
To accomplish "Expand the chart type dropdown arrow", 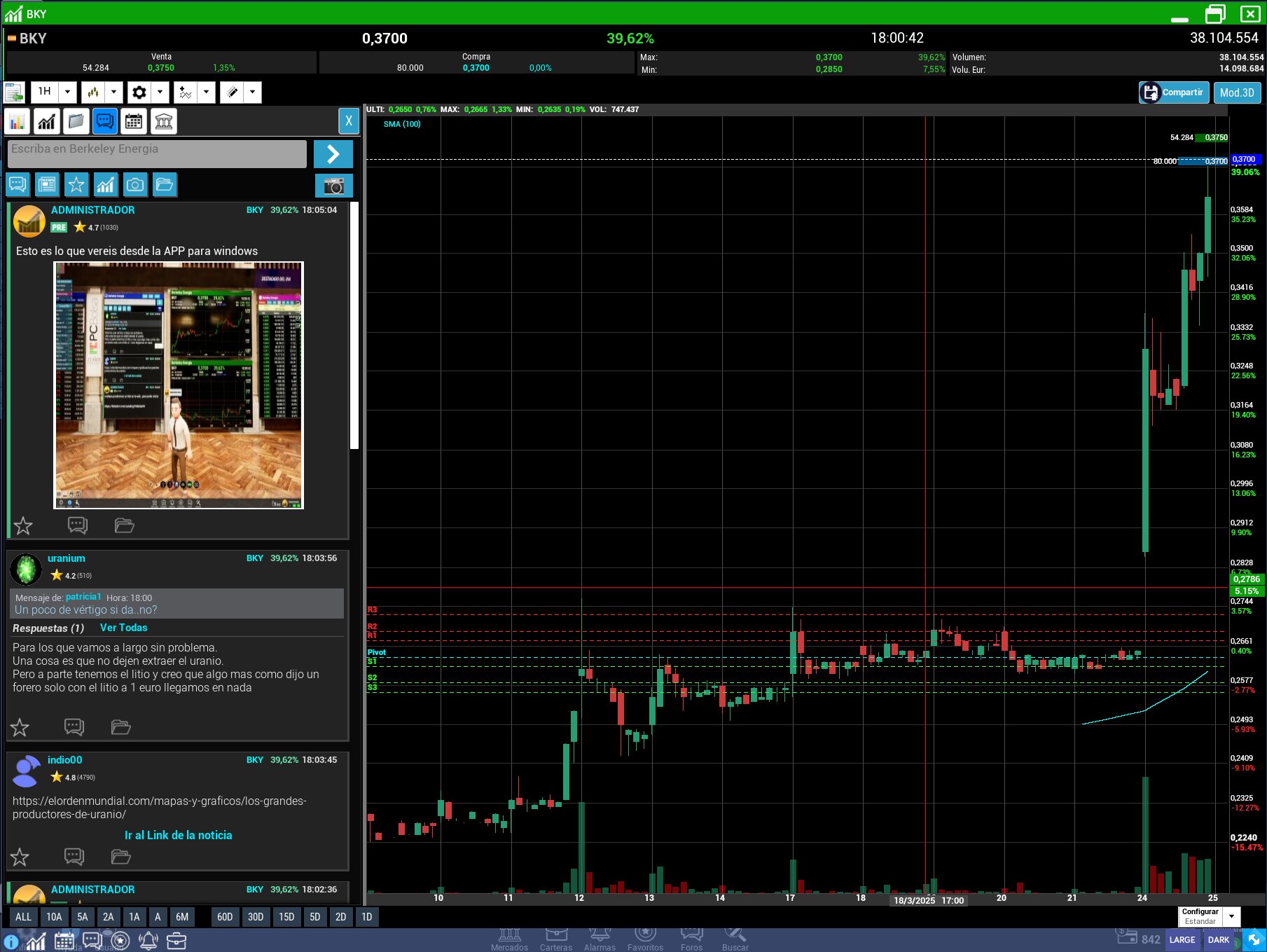I will point(114,92).
